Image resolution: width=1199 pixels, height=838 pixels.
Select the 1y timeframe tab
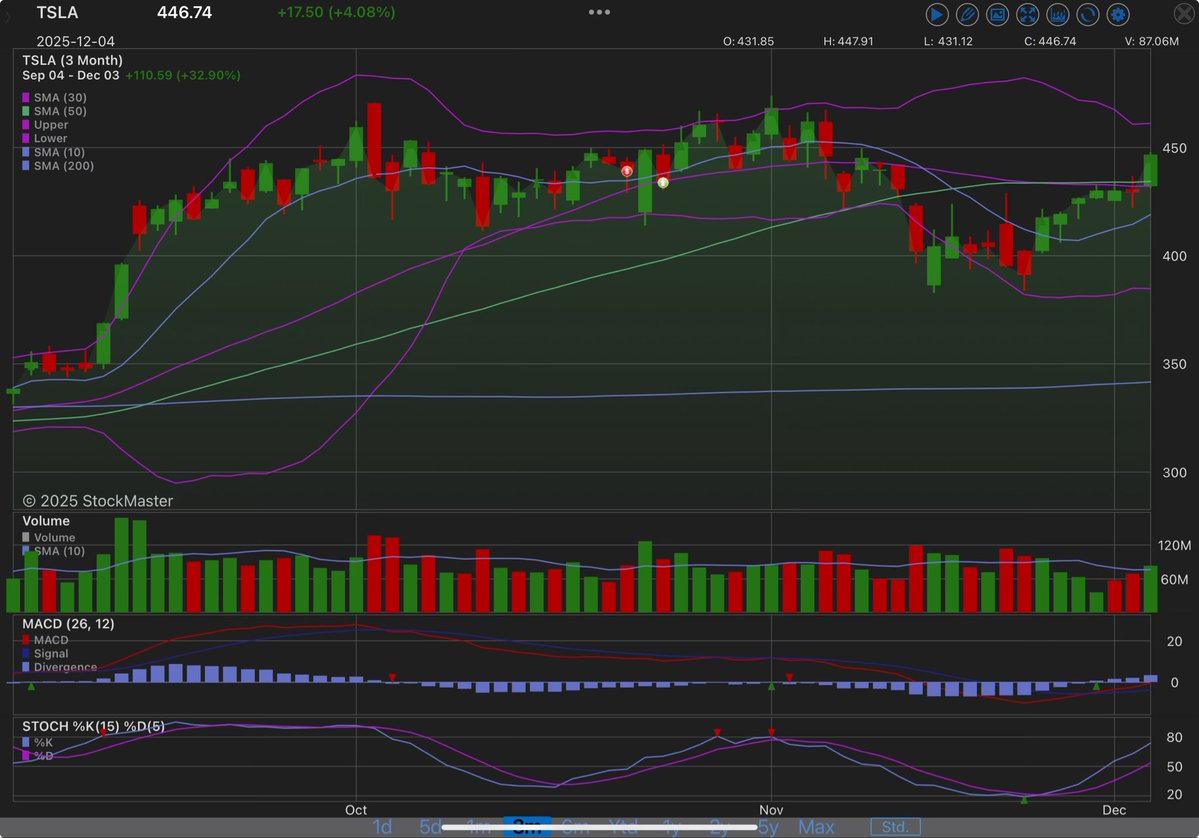click(x=671, y=827)
